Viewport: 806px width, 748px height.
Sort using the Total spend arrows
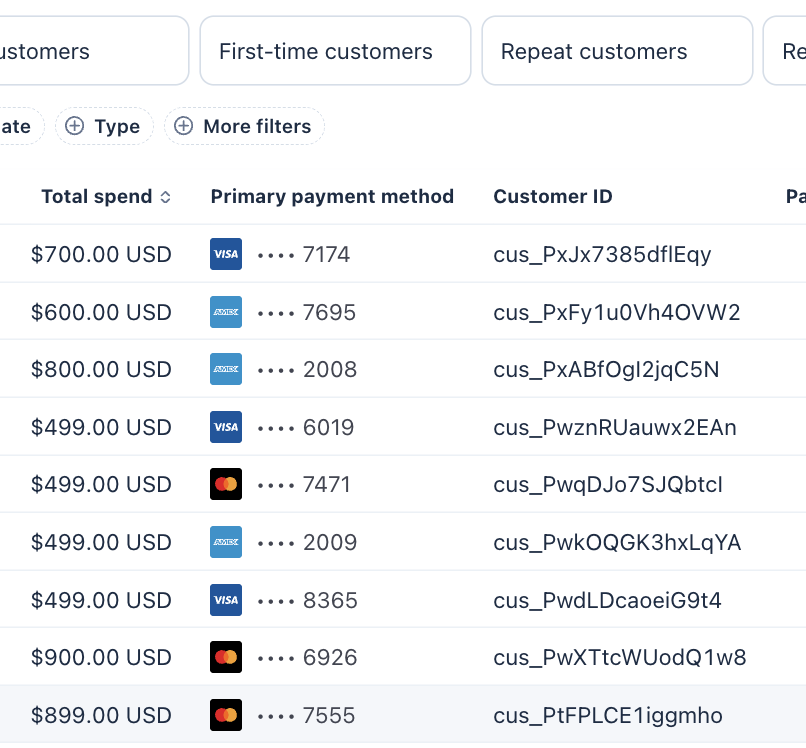click(165, 197)
